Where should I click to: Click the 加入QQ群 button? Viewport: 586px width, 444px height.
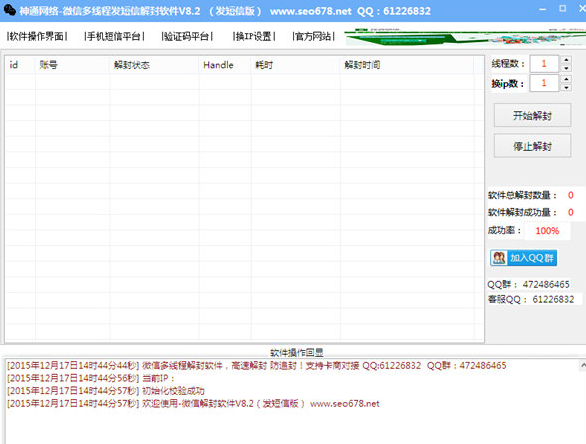click(x=524, y=258)
